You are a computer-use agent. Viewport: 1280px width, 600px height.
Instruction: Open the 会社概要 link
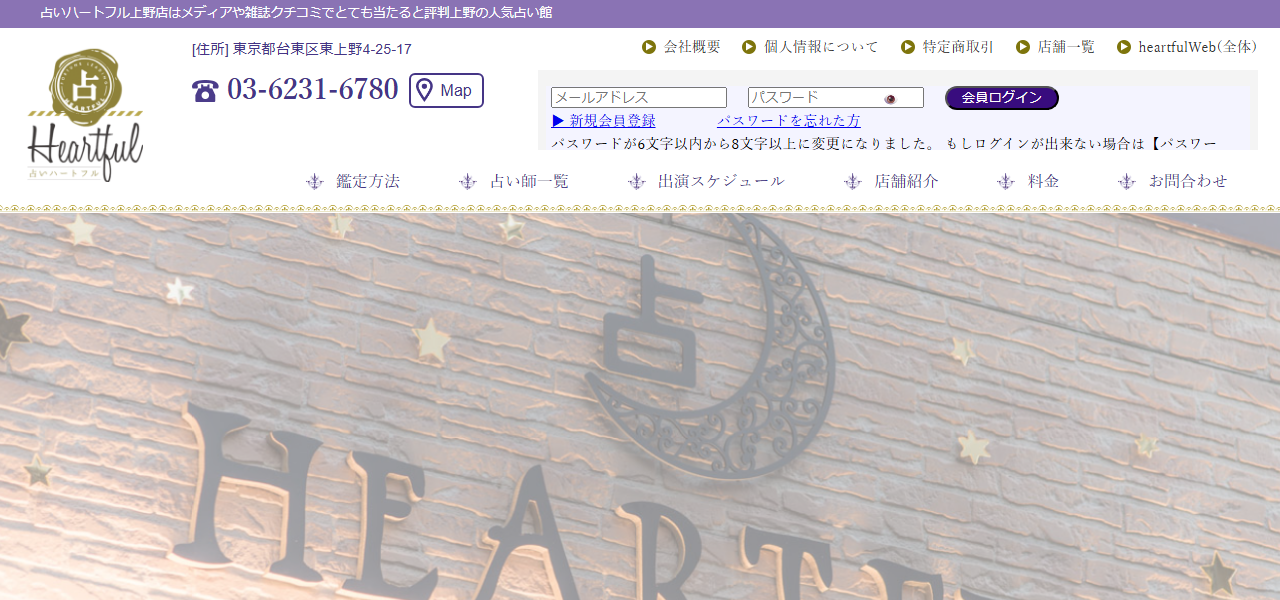tap(692, 47)
